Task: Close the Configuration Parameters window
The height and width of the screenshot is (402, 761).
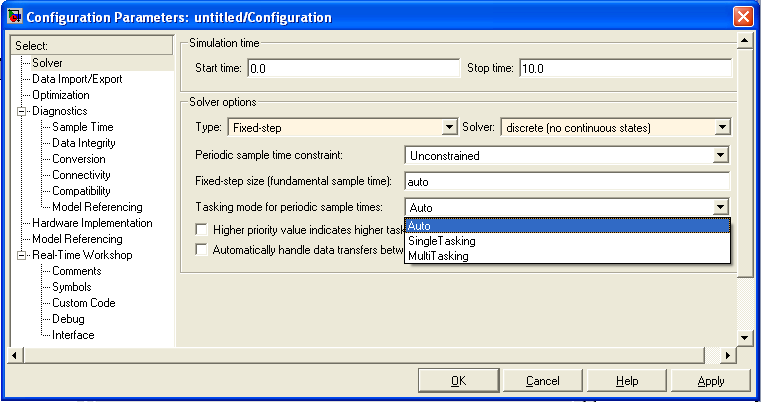Action: (742, 17)
